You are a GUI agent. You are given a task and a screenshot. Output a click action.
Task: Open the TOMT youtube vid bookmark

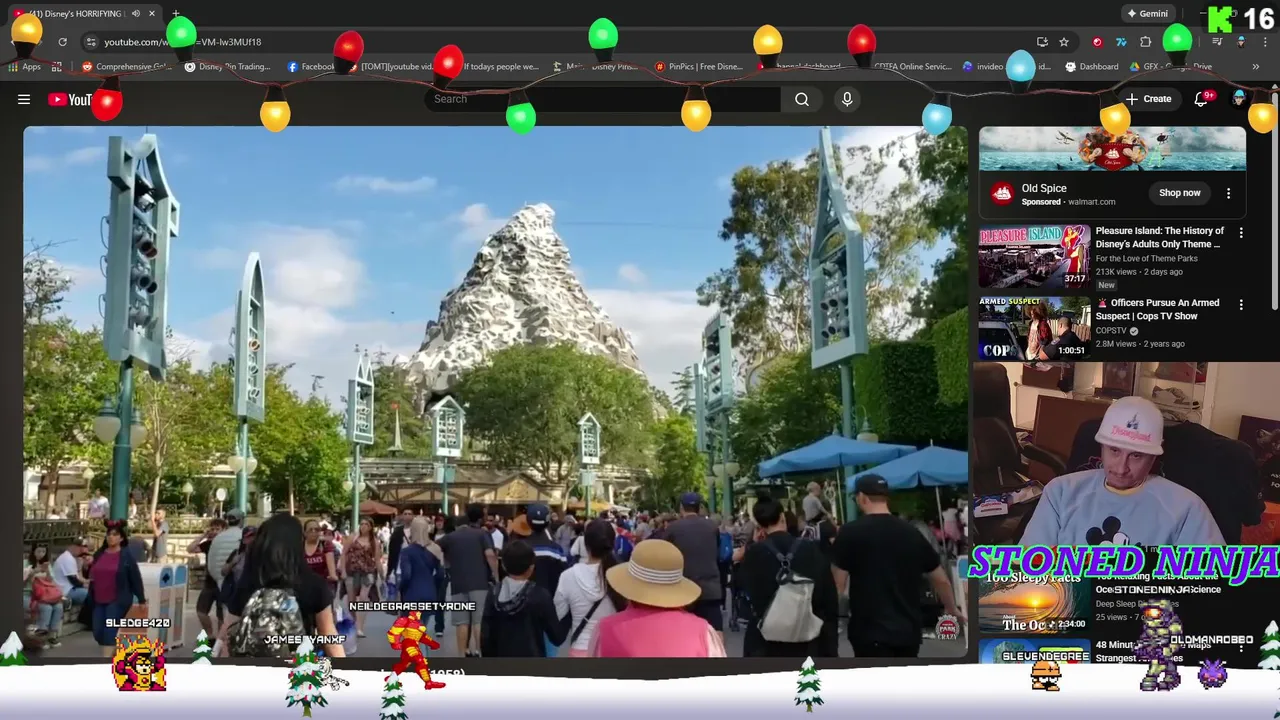390,67
